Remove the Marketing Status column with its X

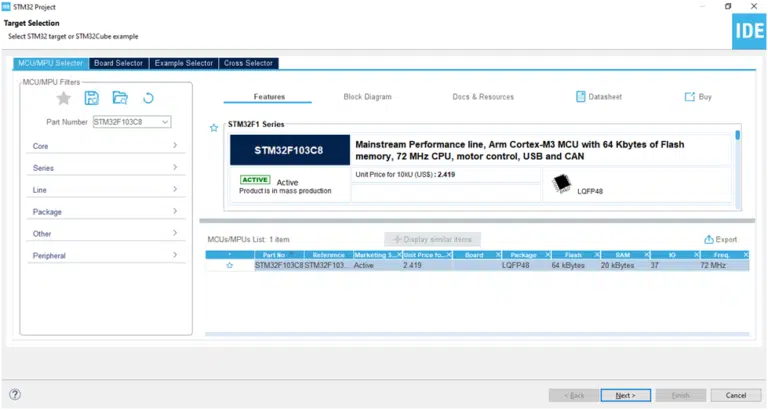pos(399,255)
